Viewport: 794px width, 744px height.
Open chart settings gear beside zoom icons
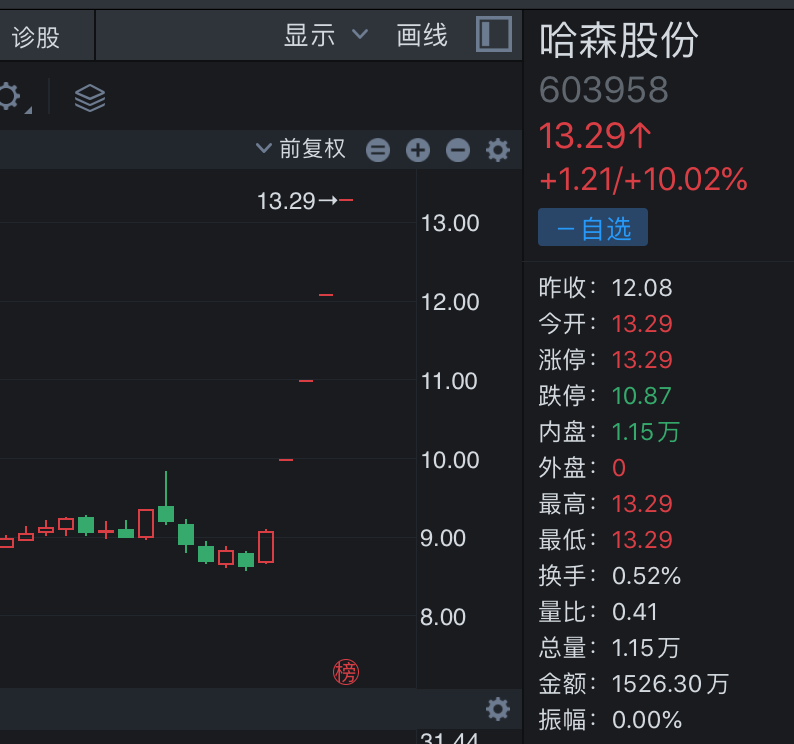point(497,150)
